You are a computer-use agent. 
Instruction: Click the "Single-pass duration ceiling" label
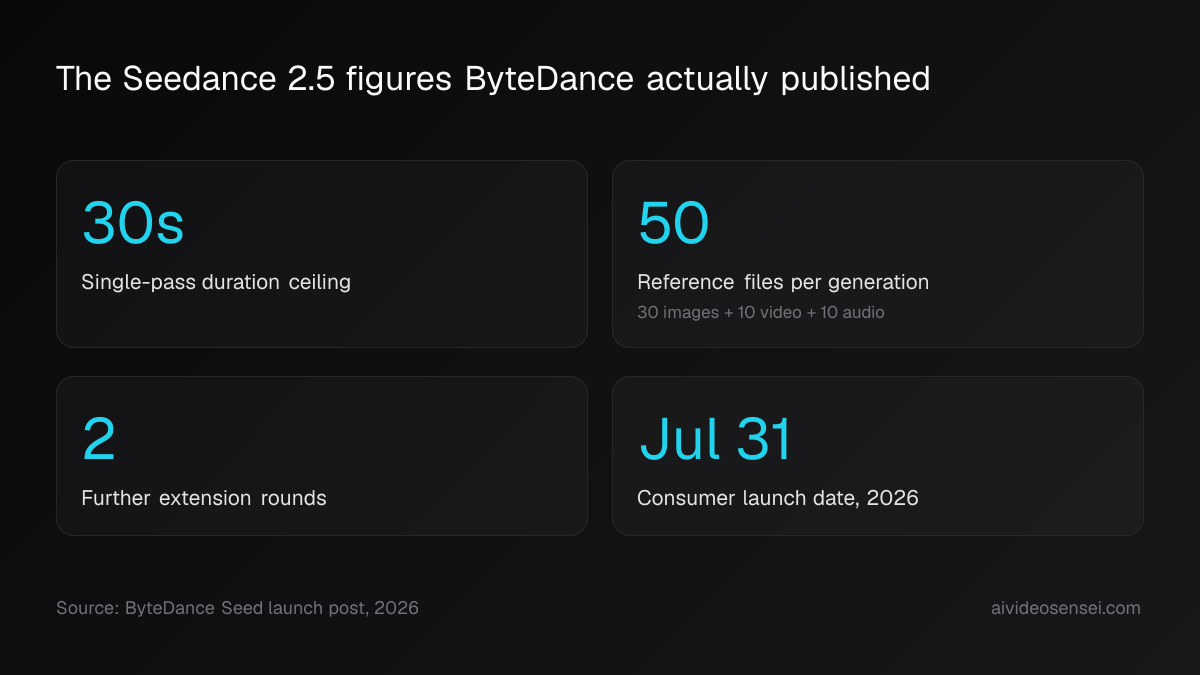tap(216, 282)
